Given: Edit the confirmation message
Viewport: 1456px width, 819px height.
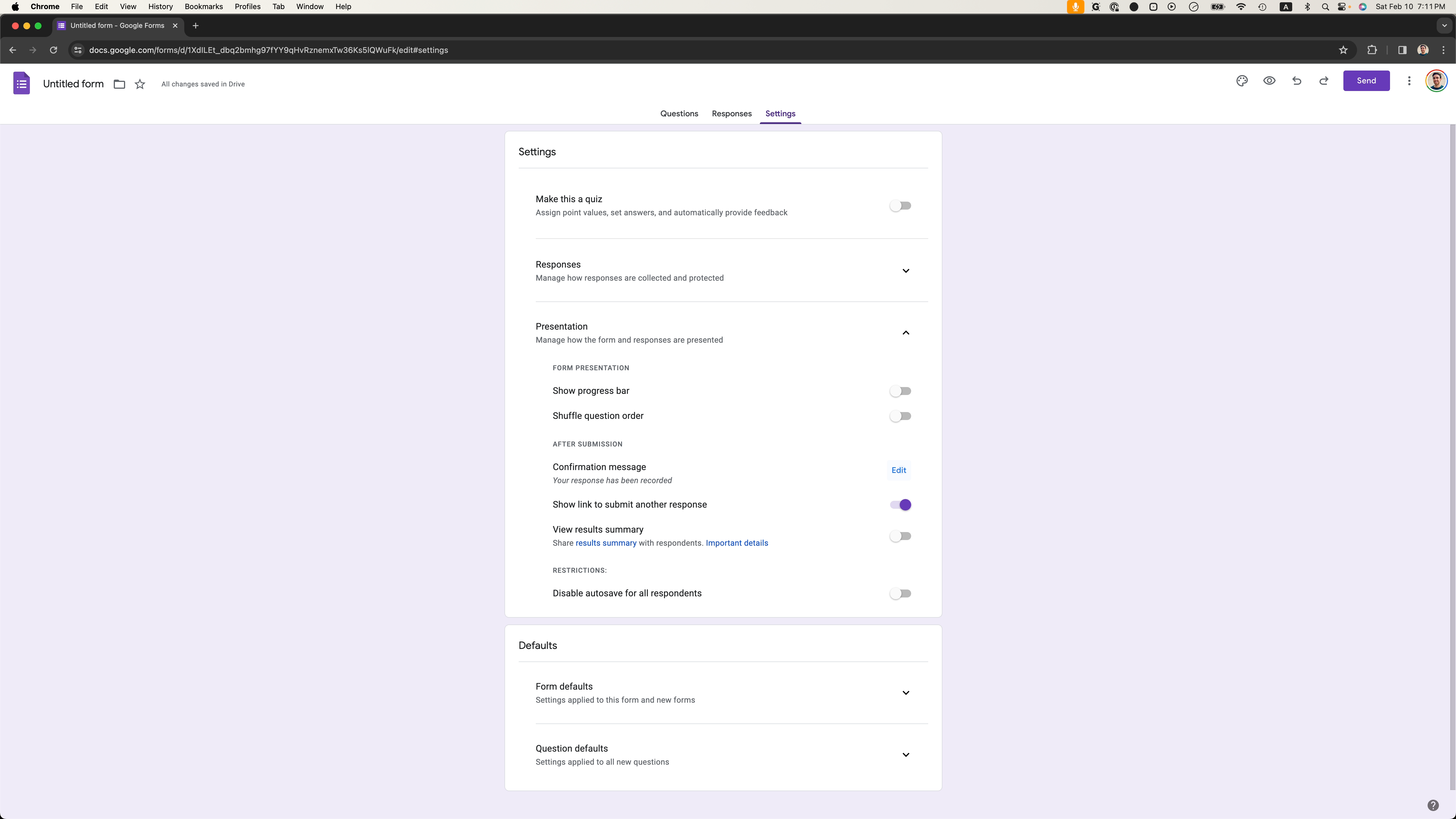Looking at the screenshot, I should [x=899, y=470].
